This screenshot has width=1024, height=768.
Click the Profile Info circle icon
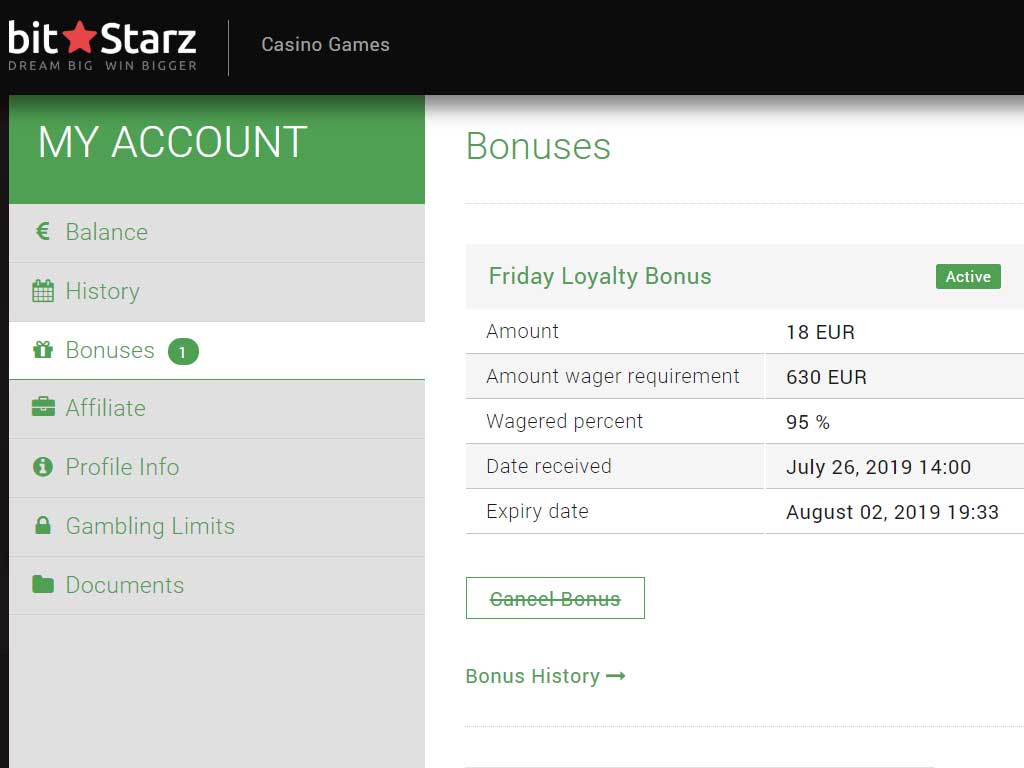click(x=43, y=467)
